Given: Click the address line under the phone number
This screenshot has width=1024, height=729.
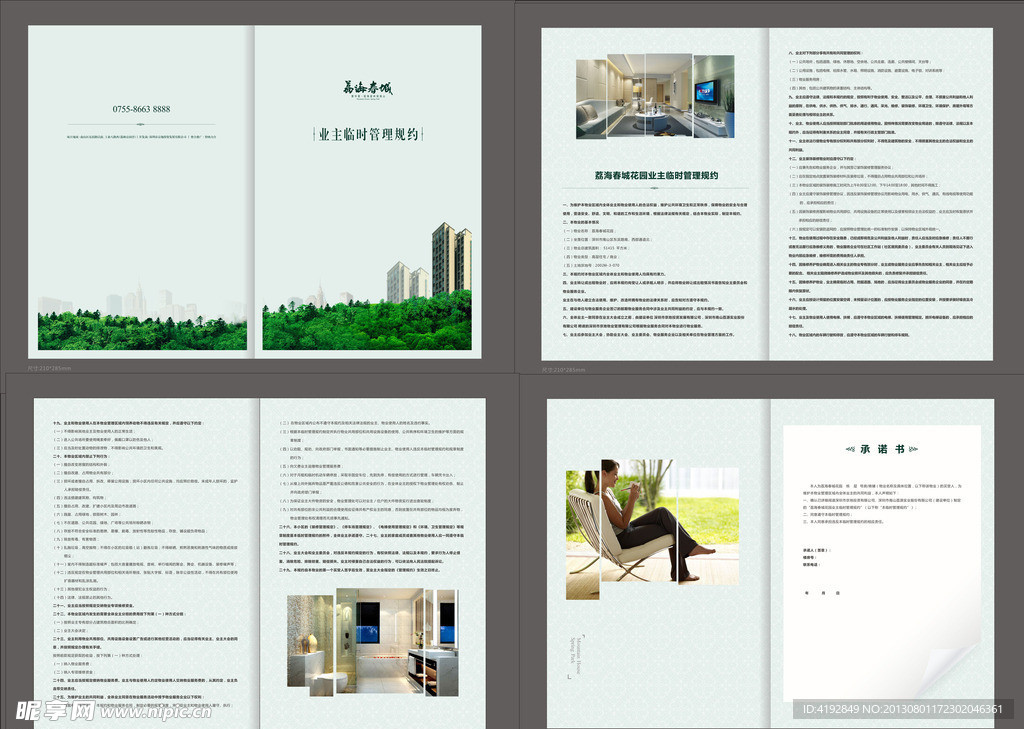Looking at the screenshot, I should [141, 137].
